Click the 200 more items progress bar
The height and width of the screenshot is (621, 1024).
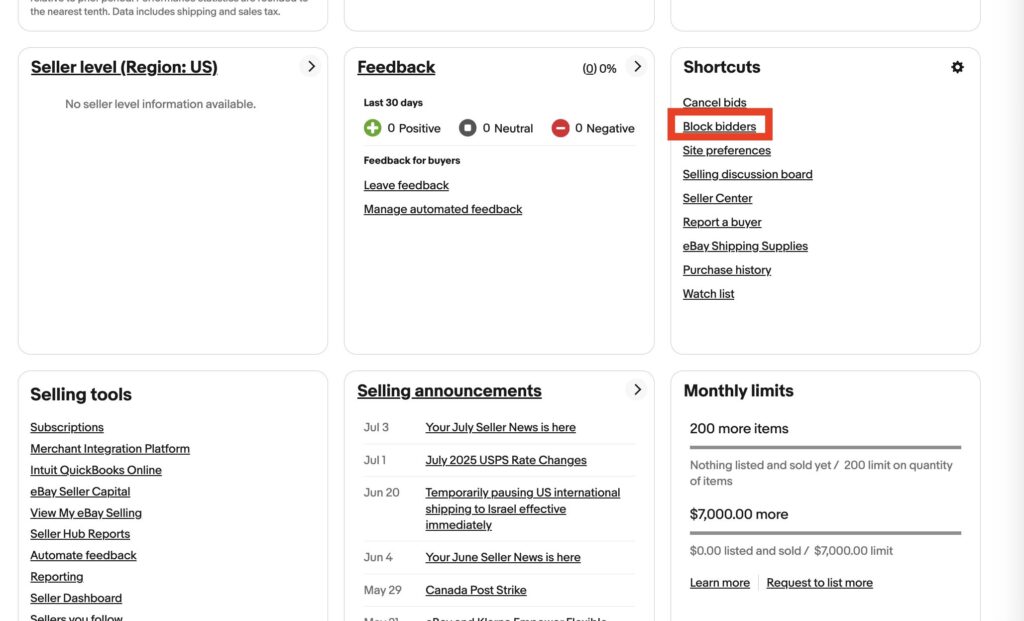click(825, 447)
